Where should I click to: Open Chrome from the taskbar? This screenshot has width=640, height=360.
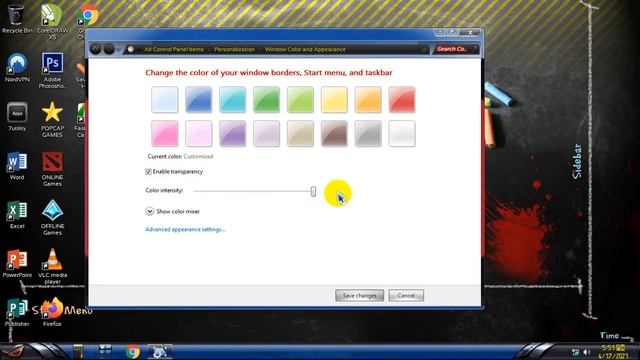132,351
